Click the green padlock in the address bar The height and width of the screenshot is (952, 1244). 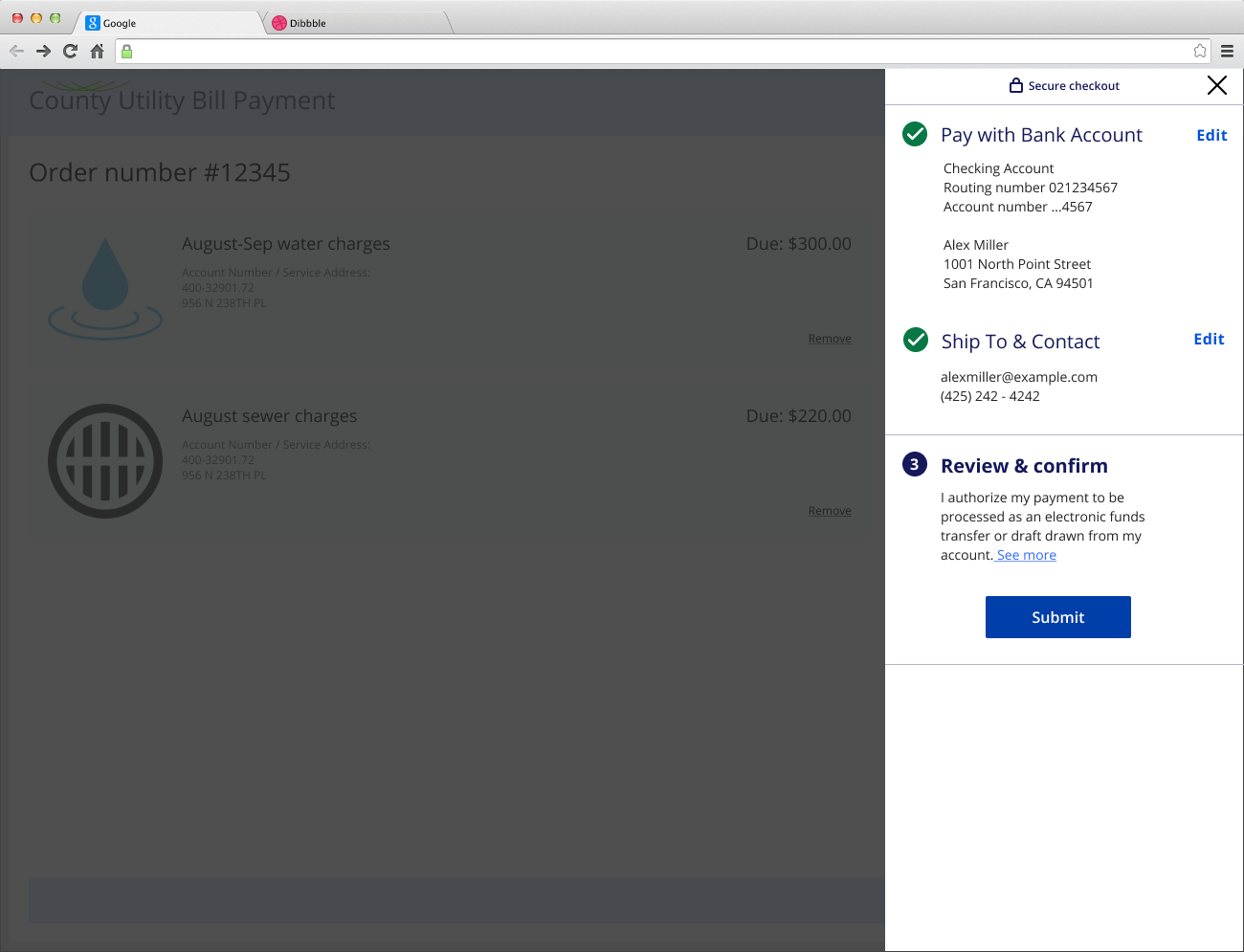[x=126, y=52]
